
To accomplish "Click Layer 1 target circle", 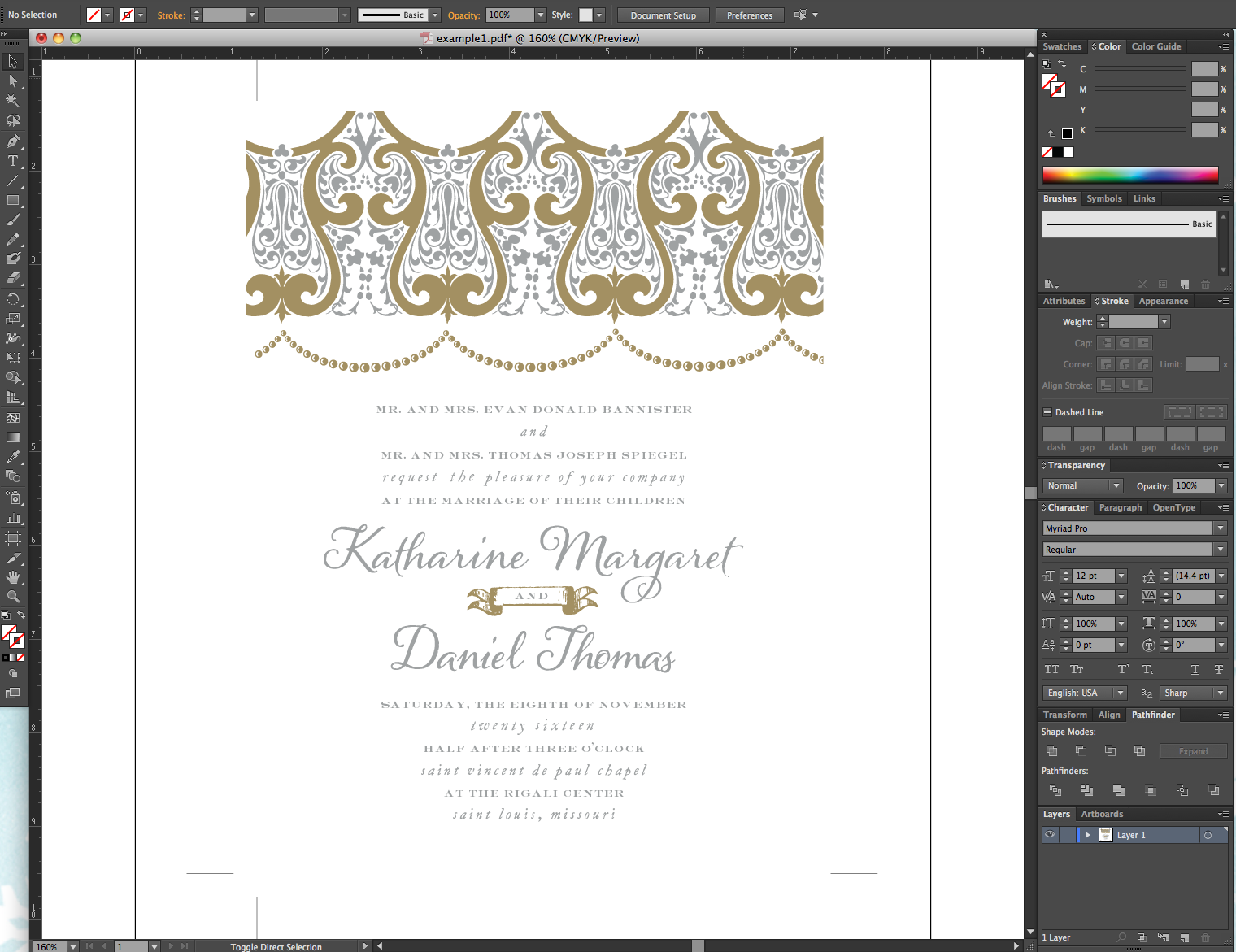I will 1208,835.
